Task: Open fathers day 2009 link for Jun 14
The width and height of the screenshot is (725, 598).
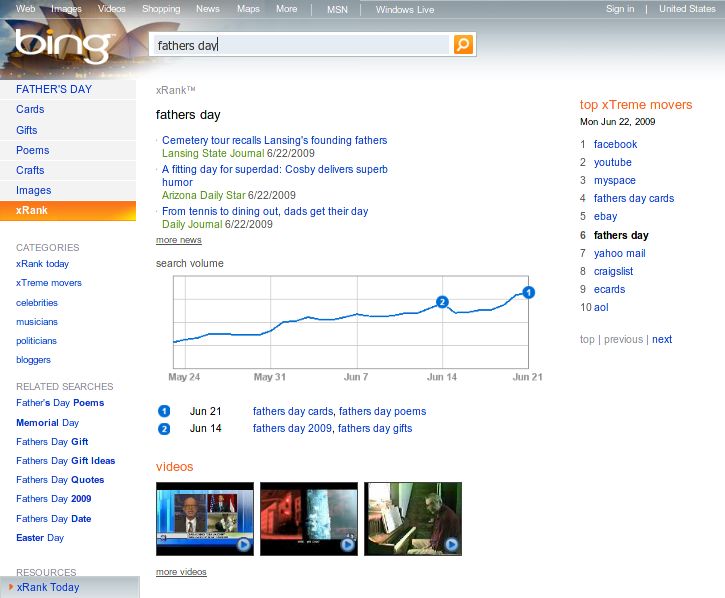Action: click(x=292, y=428)
